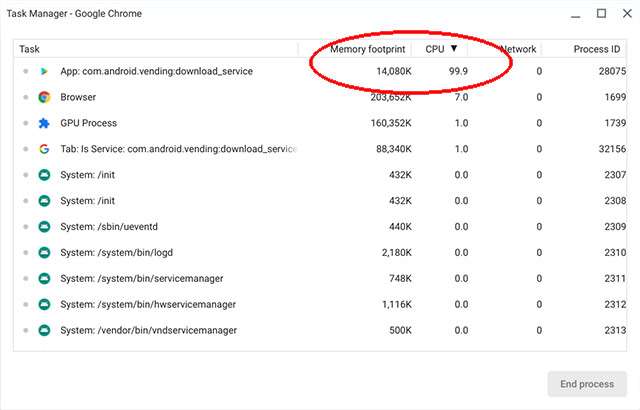Click the 203,652K memory value

[x=391, y=97]
